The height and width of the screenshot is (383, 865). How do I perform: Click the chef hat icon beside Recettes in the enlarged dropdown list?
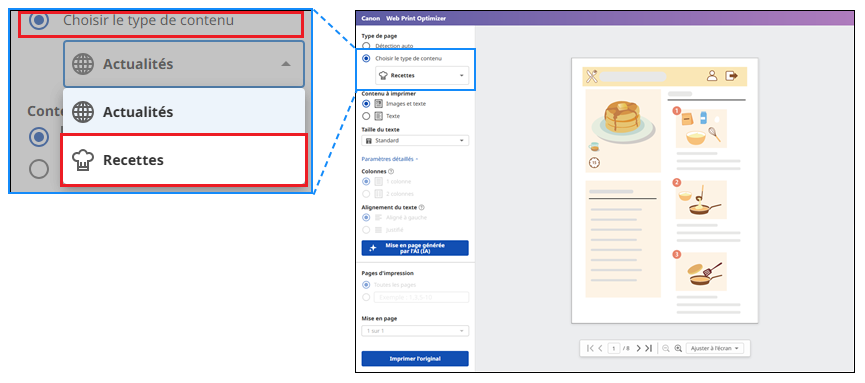tap(83, 161)
